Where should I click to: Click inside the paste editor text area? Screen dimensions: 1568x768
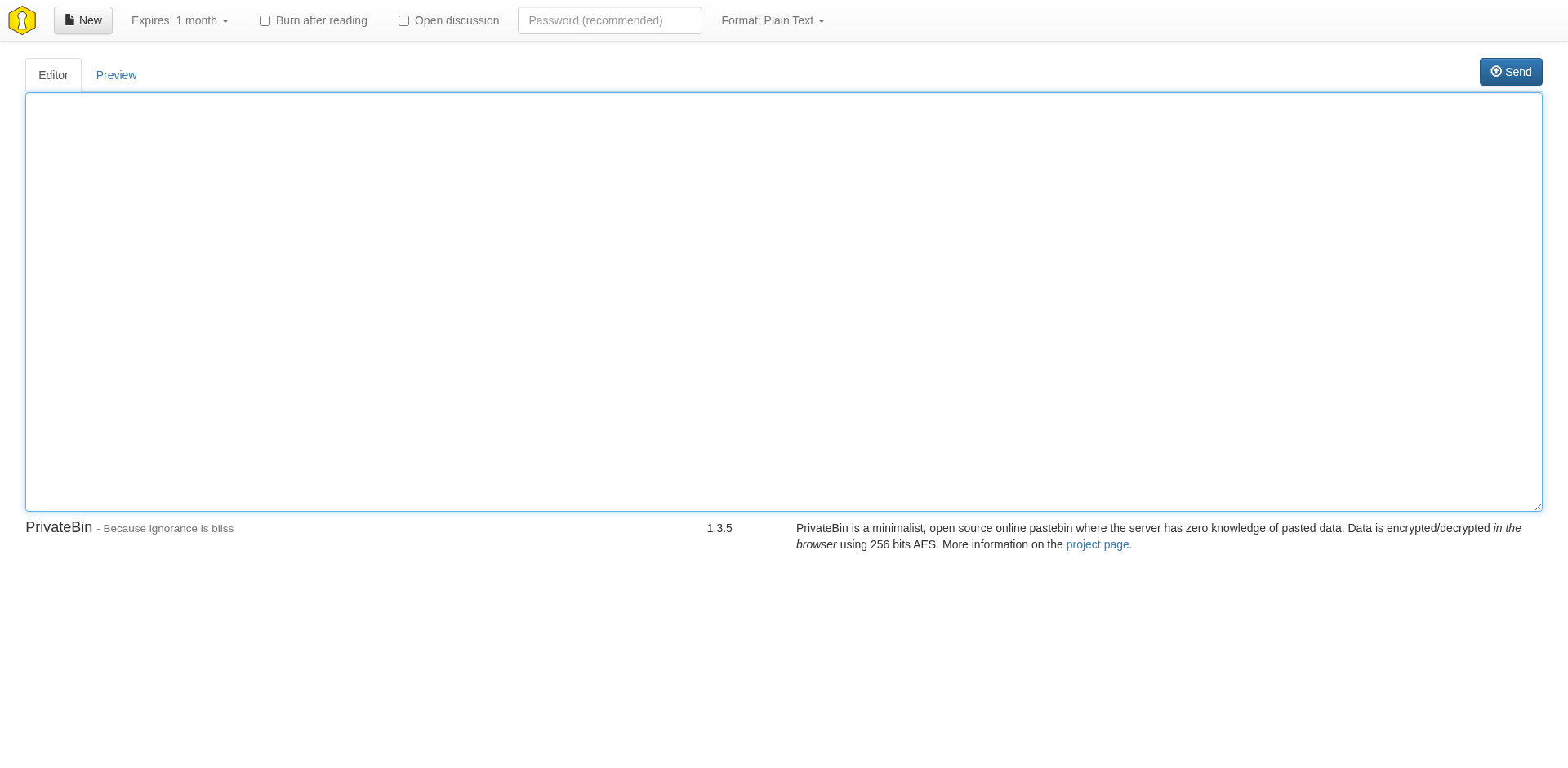tap(783, 301)
